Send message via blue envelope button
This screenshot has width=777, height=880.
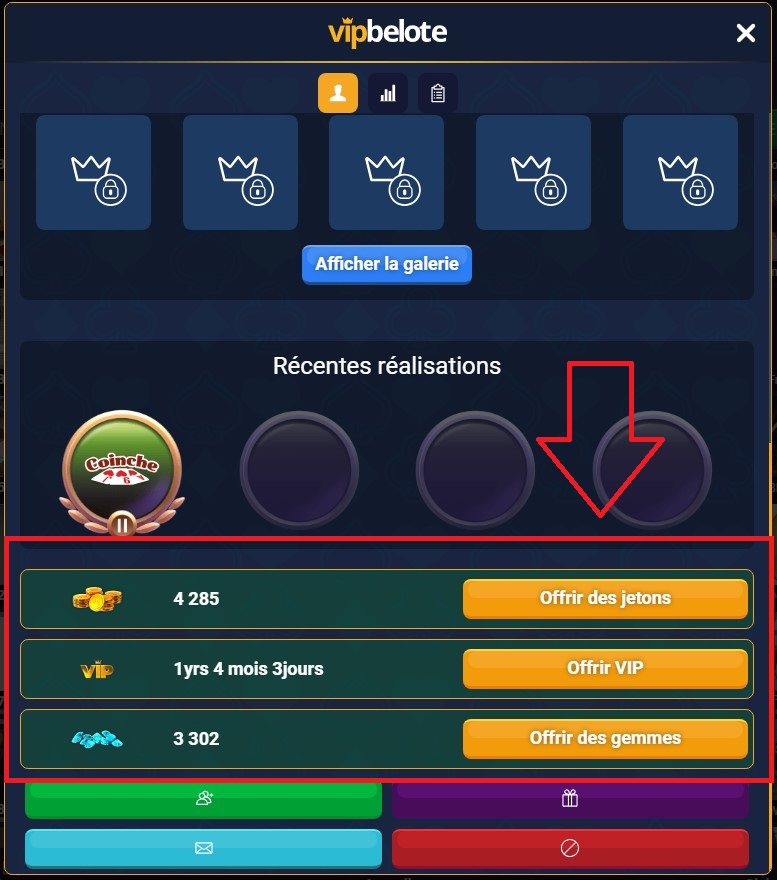click(203, 848)
